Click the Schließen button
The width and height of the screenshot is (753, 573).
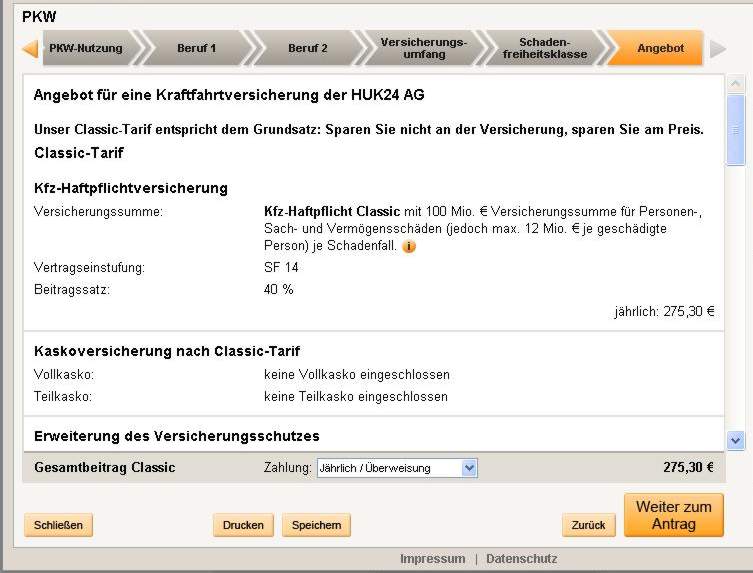pos(58,525)
